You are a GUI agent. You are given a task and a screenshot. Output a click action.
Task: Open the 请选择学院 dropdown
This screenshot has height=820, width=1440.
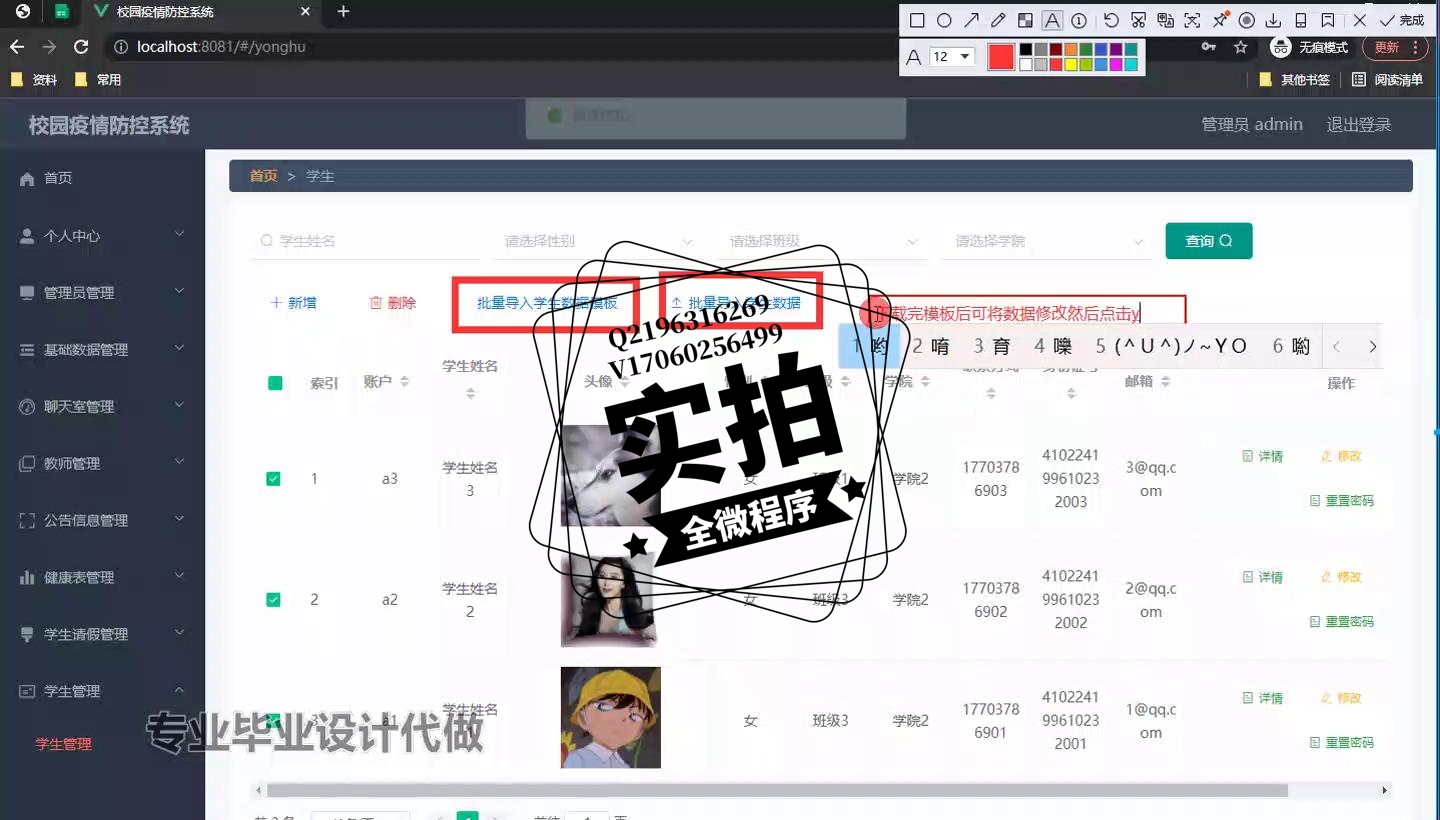click(1049, 241)
